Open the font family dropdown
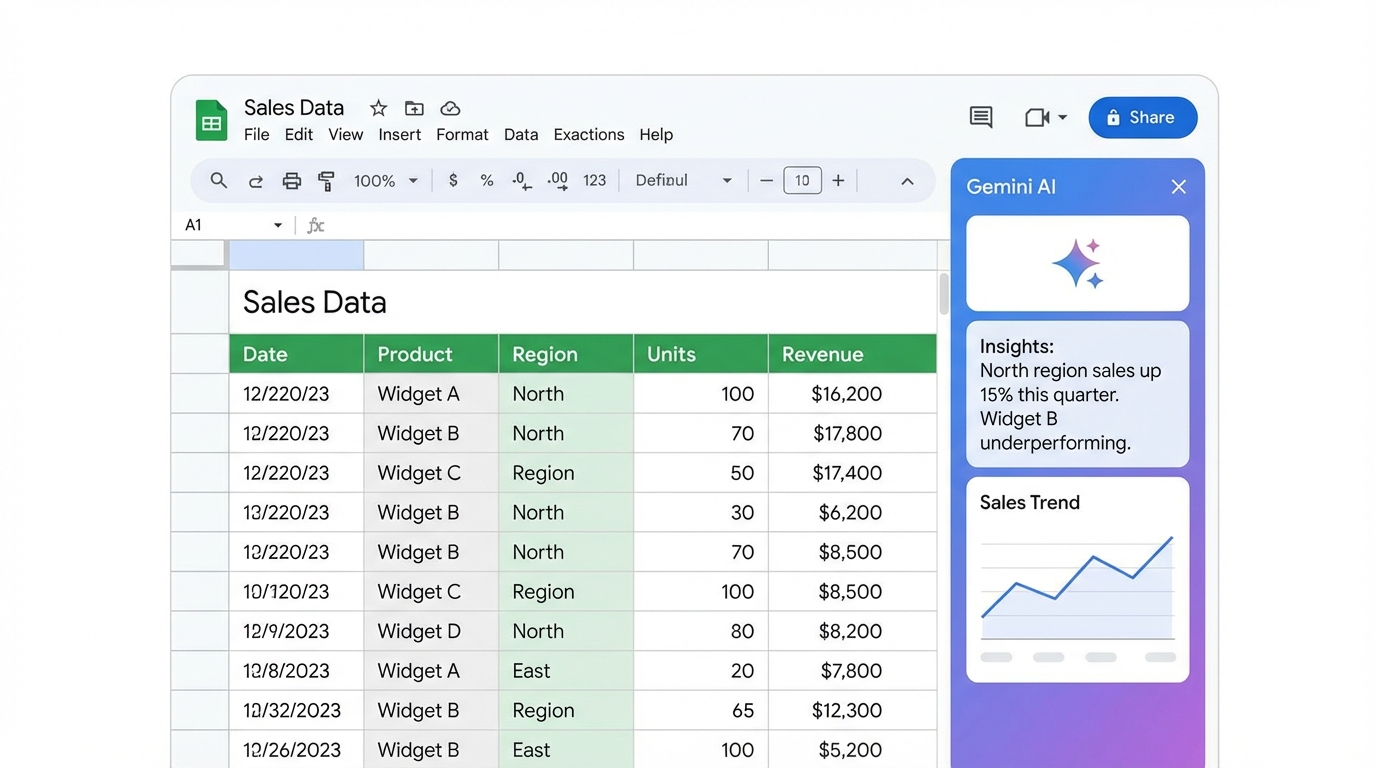1376x768 pixels. (x=684, y=181)
